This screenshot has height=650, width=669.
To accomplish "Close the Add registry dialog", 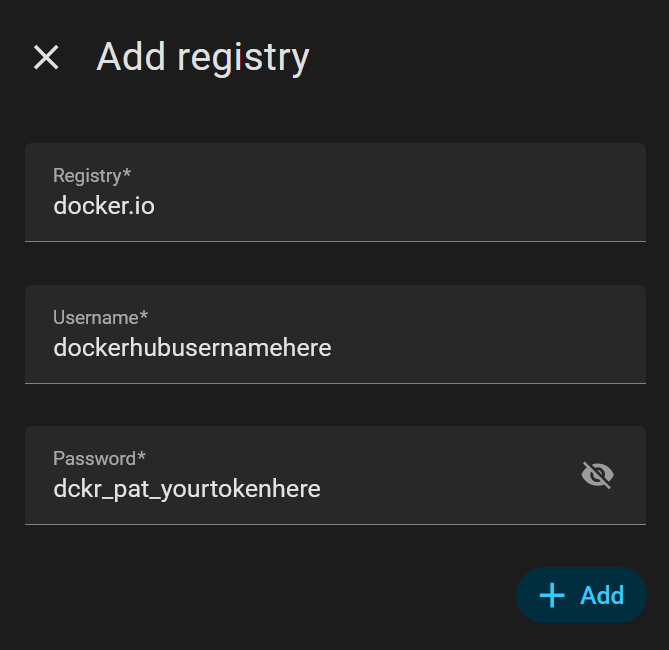I will (46, 57).
